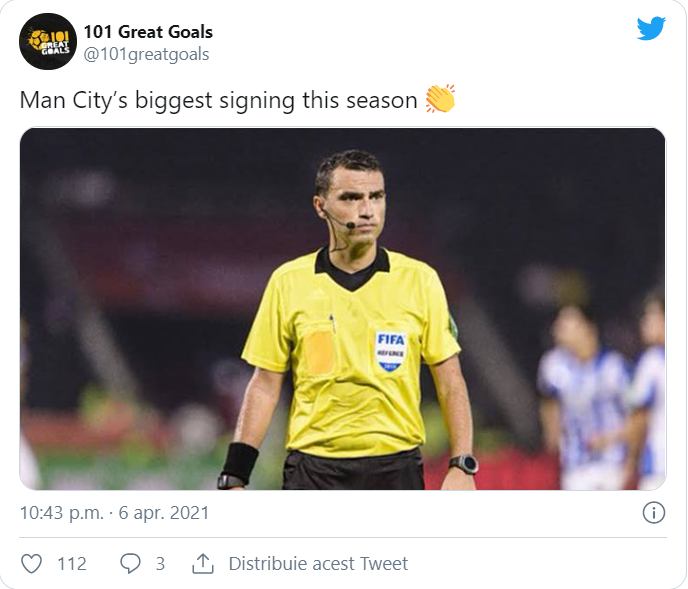Open the "101 Great Goals" account name

click(x=148, y=32)
